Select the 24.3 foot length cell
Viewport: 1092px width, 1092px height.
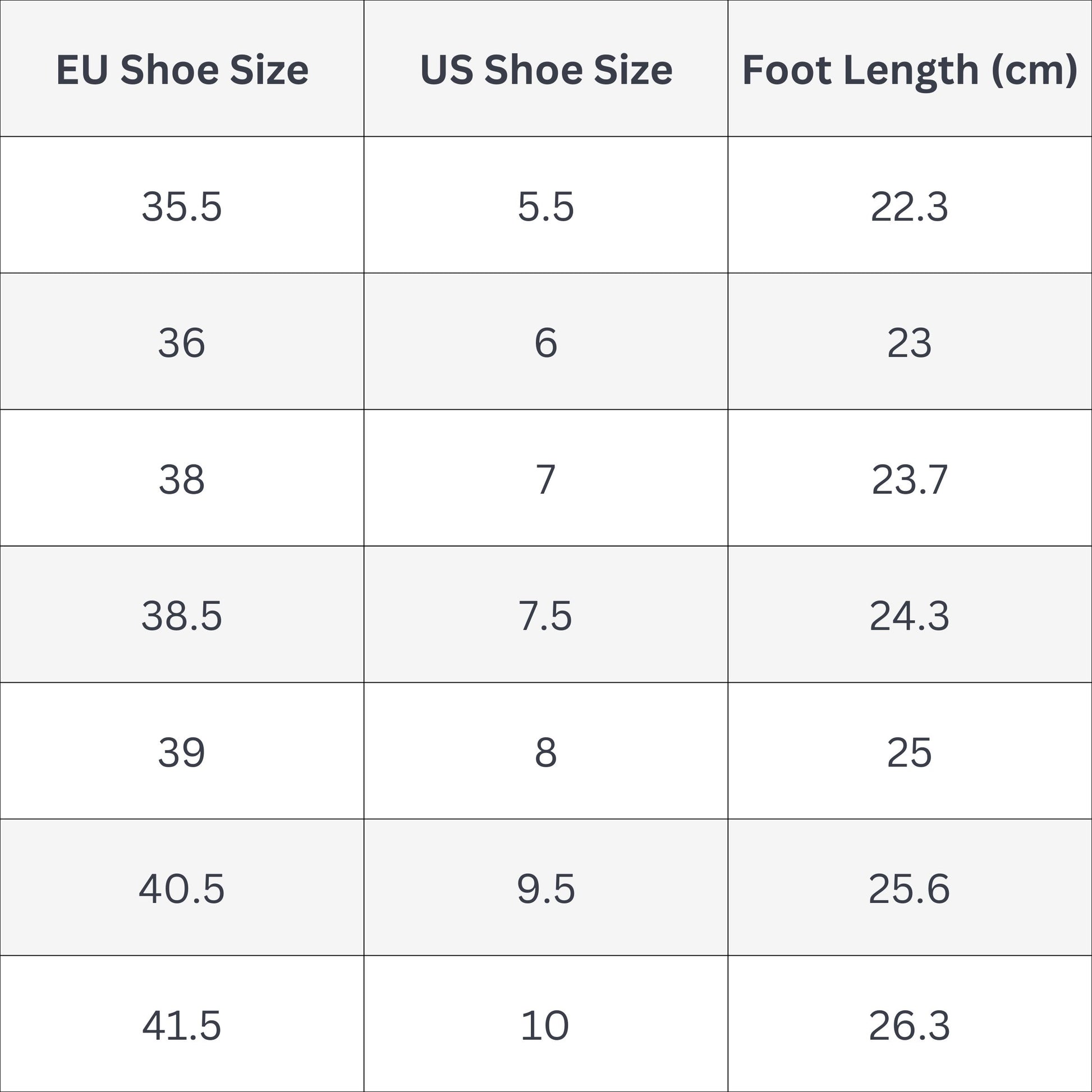click(x=910, y=616)
